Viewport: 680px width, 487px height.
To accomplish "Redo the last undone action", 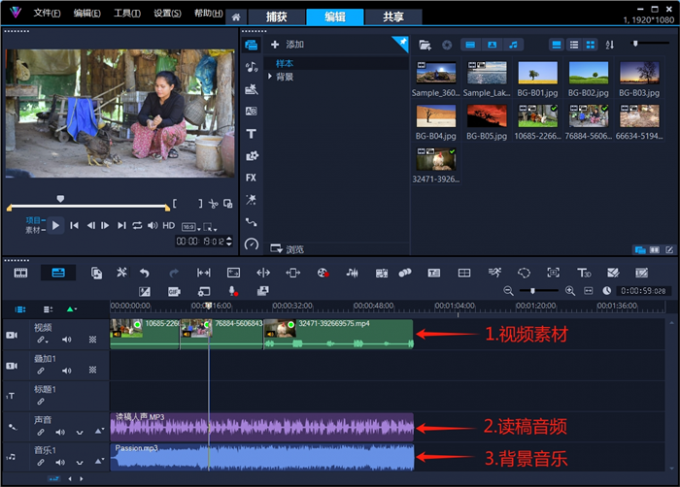I will 173,273.
